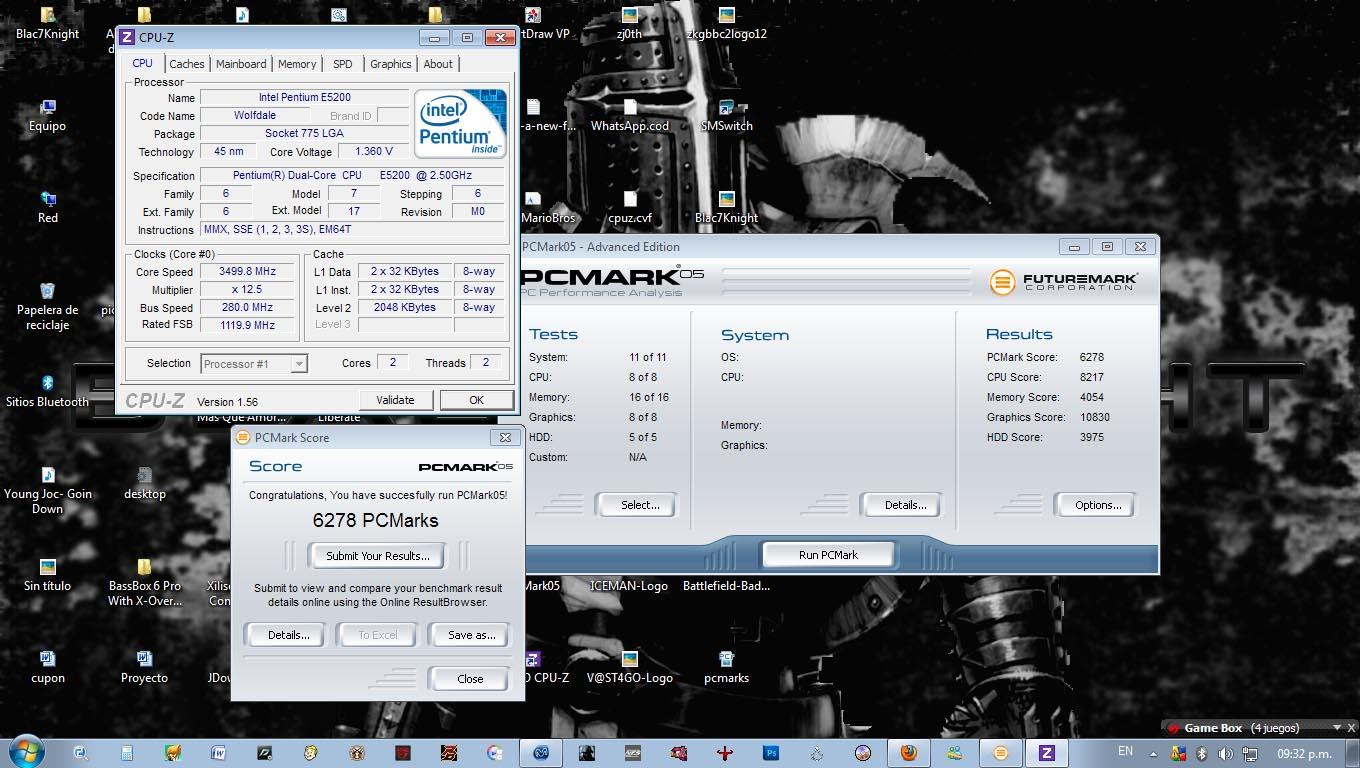Launch Photoshop from the taskbar
Screen dimensions: 1360x768
pyautogui.click(x=771, y=753)
